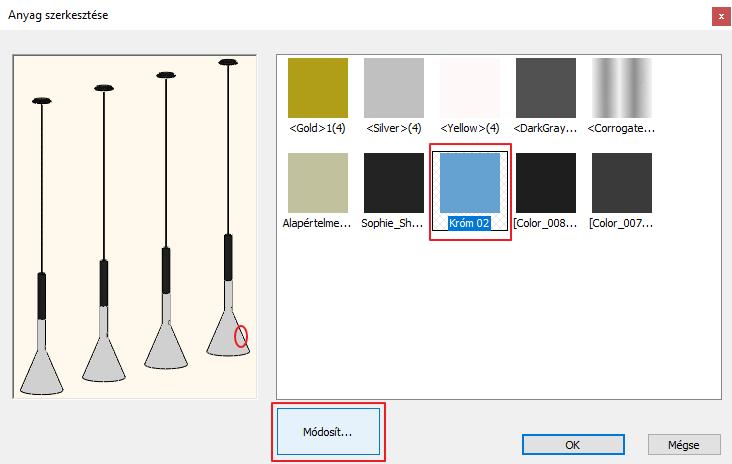Select the <Silver>(4) material swatch
Screen dimensions: 732x464
pos(394,88)
